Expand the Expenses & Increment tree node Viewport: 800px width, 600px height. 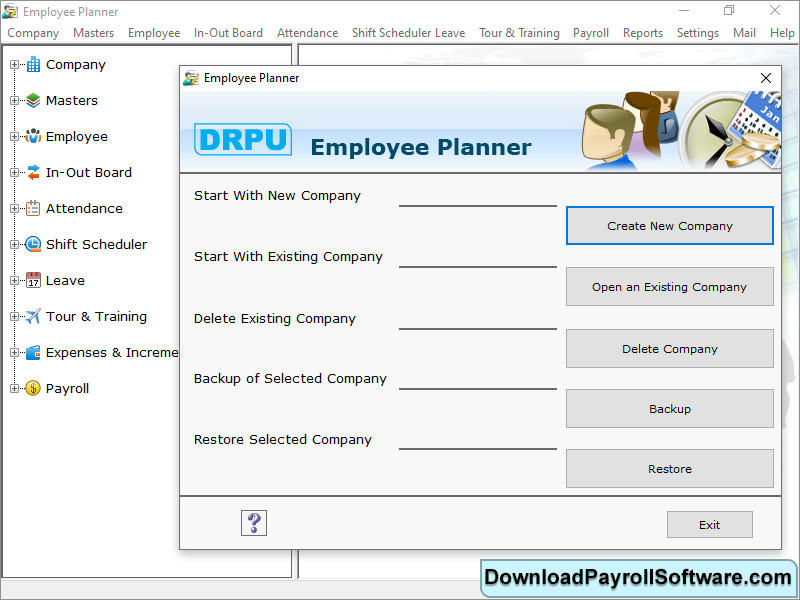click(14, 353)
